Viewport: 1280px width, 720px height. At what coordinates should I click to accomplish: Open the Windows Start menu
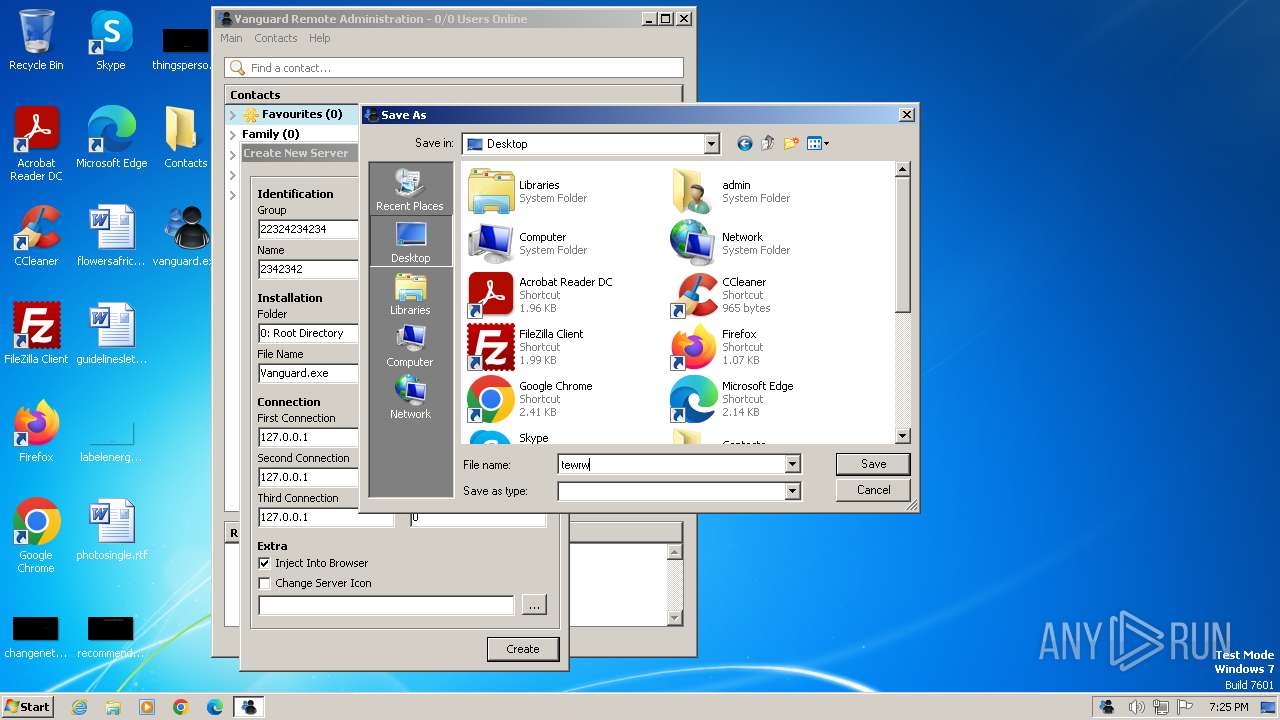pyautogui.click(x=27, y=706)
